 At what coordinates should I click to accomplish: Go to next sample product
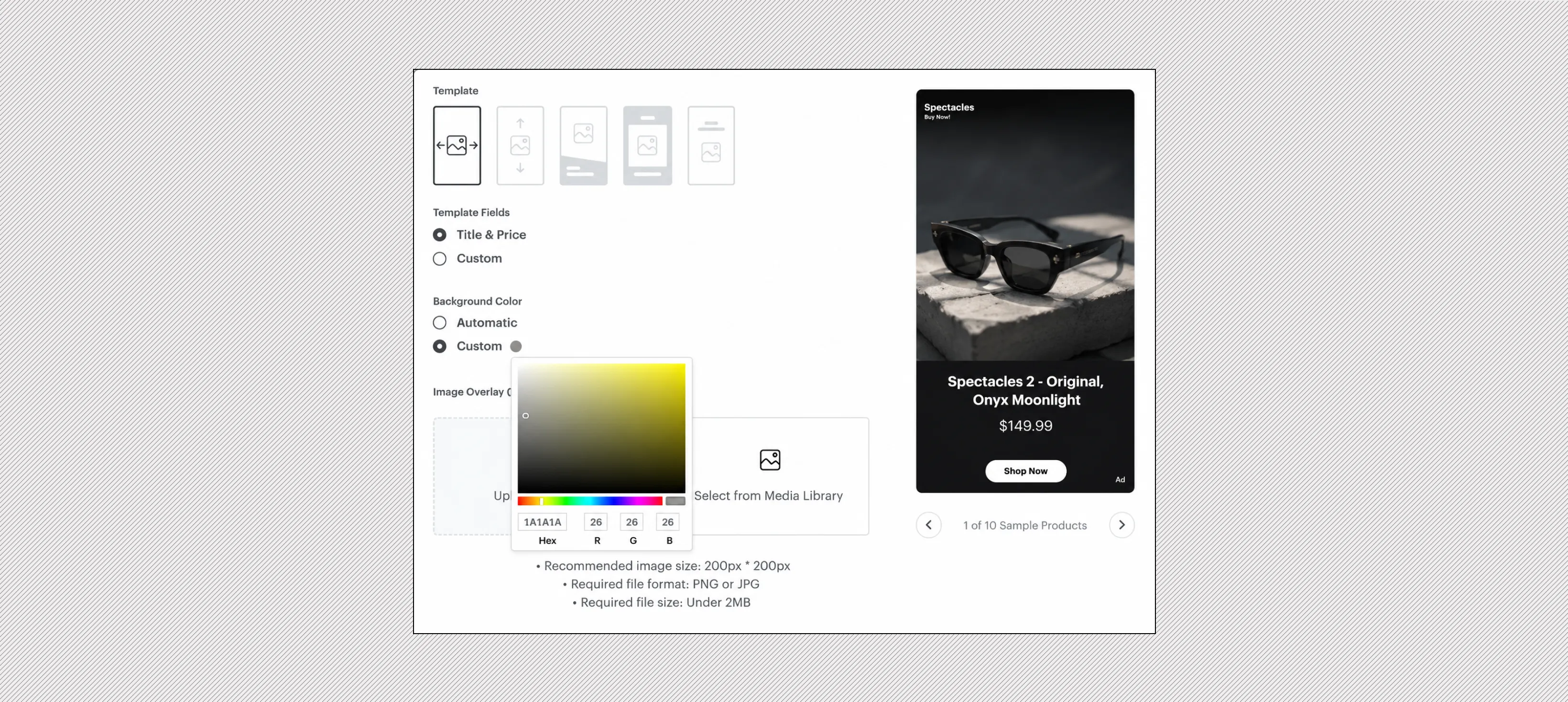point(1122,525)
